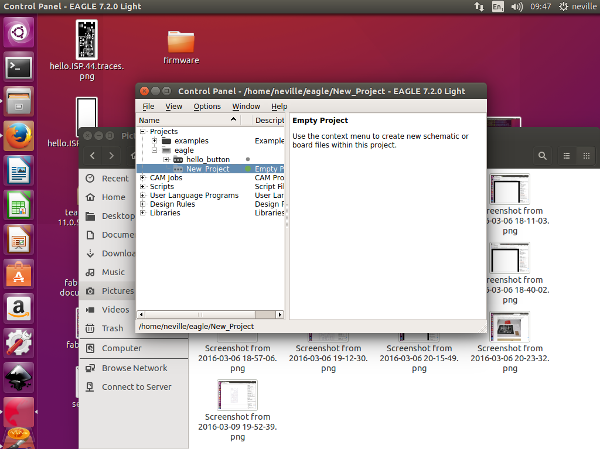Open LibreOffice Writer from the dock
Screen dimensions: 600x449
click(18, 171)
